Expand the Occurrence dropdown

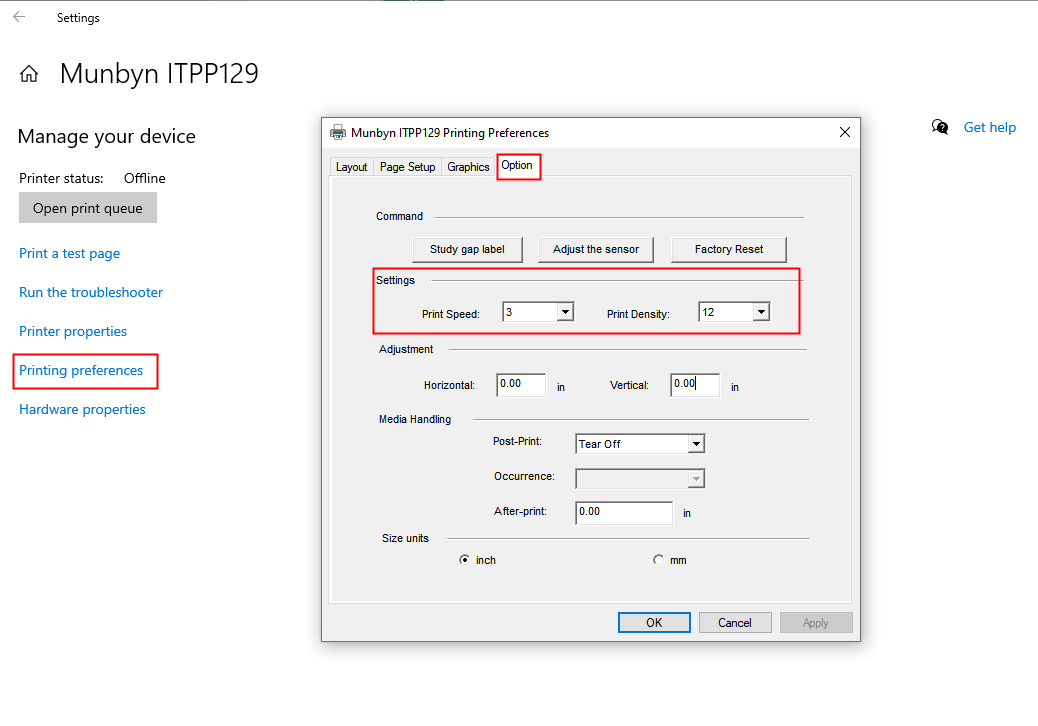tap(696, 478)
